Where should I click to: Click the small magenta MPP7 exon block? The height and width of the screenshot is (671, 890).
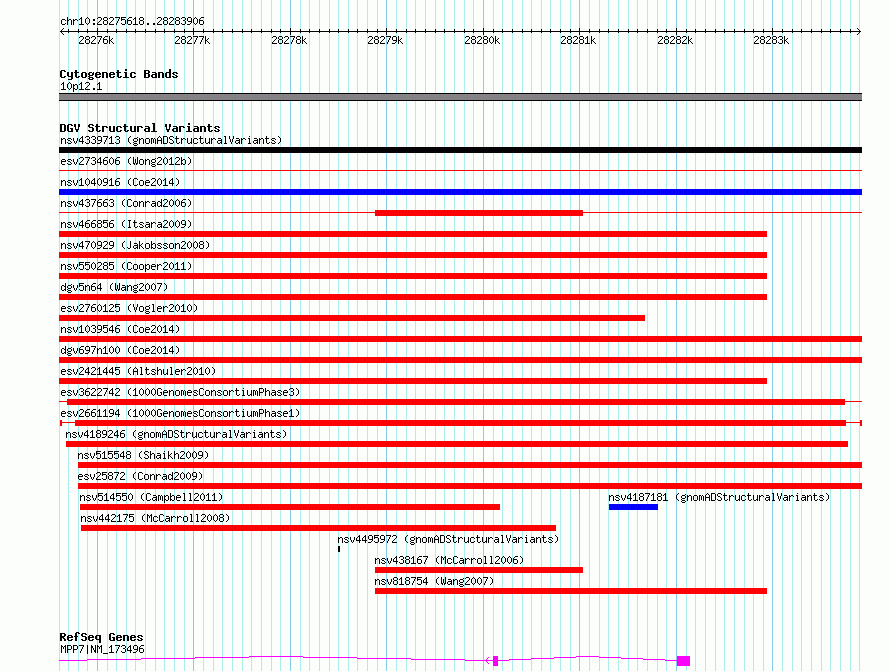pyautogui.click(x=496, y=661)
